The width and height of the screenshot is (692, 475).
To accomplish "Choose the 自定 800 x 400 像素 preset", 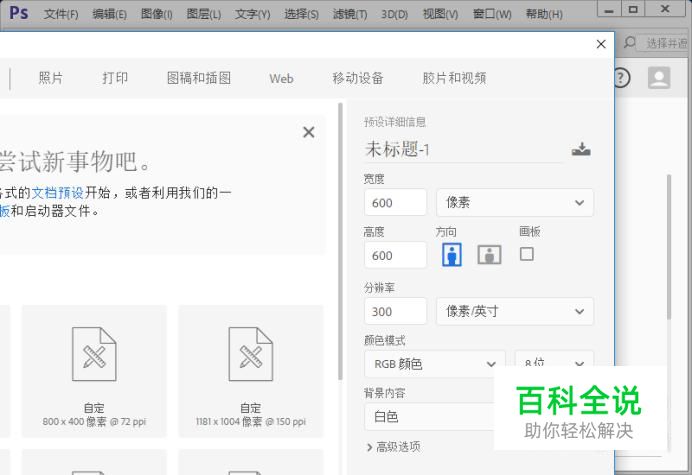I will (x=94, y=371).
